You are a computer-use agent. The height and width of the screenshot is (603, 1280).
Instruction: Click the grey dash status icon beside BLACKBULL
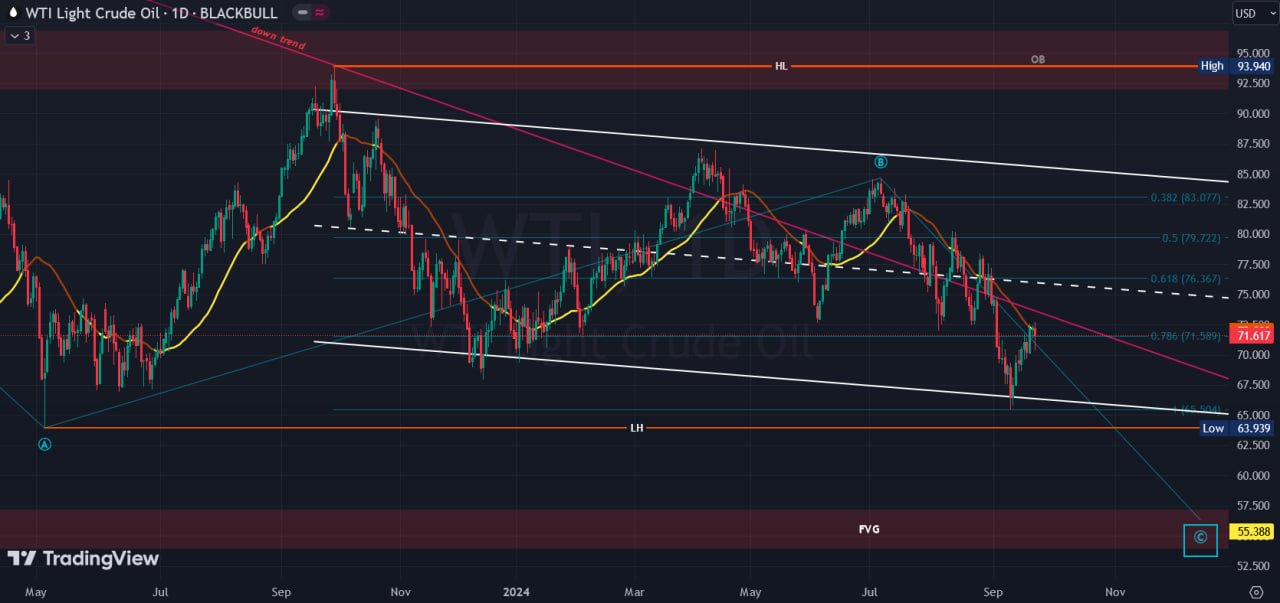point(302,13)
